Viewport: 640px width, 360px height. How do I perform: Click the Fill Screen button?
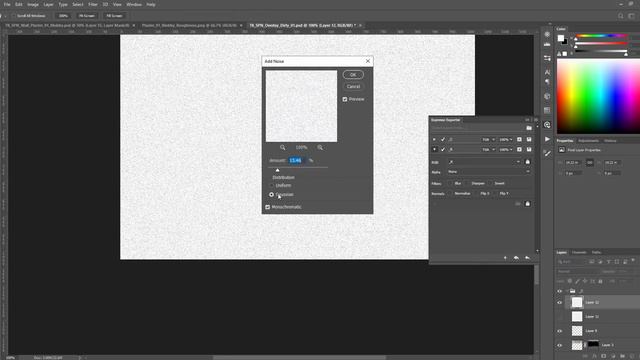pyautogui.click(x=114, y=16)
